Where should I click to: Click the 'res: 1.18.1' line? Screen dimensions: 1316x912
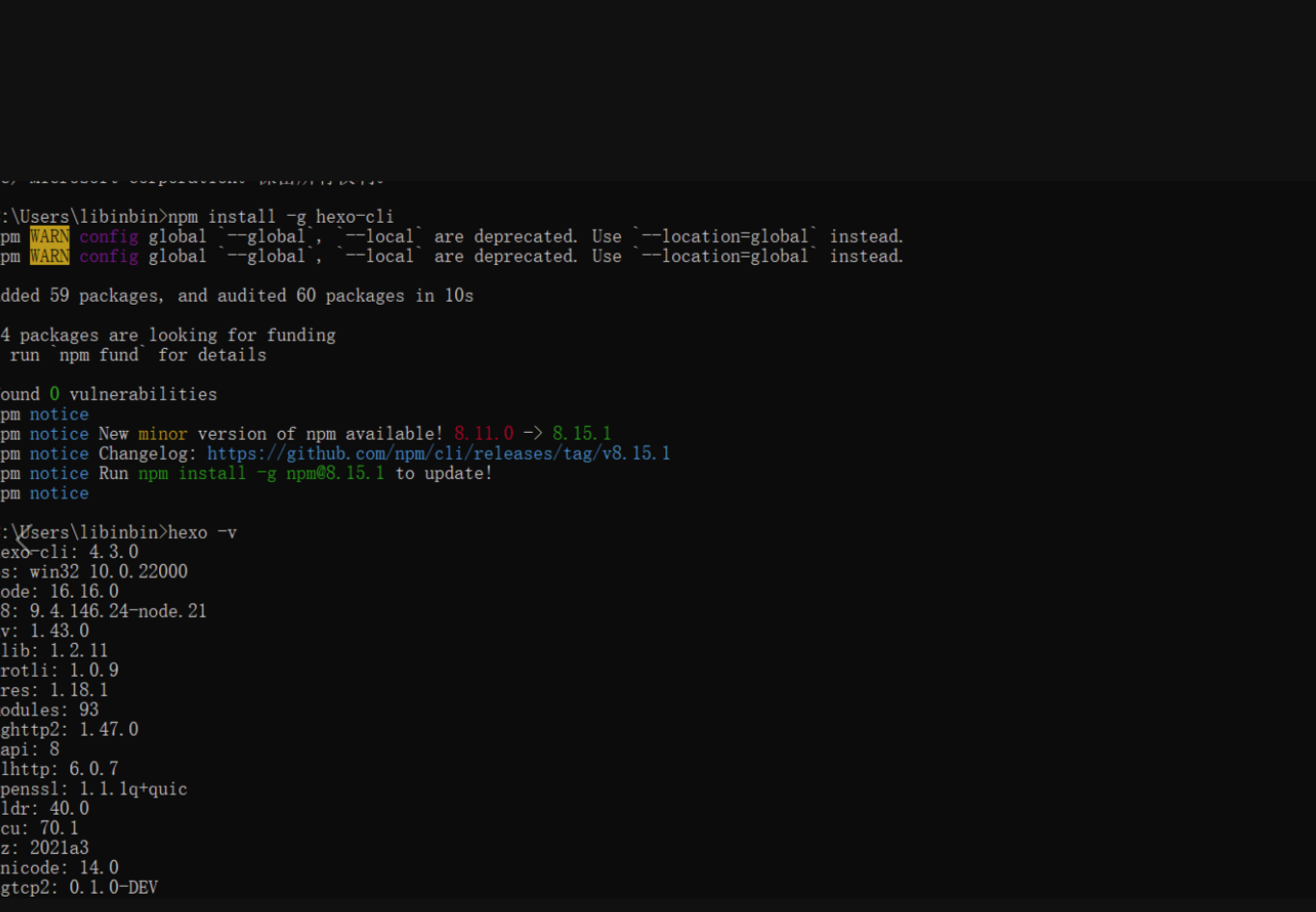[55, 690]
